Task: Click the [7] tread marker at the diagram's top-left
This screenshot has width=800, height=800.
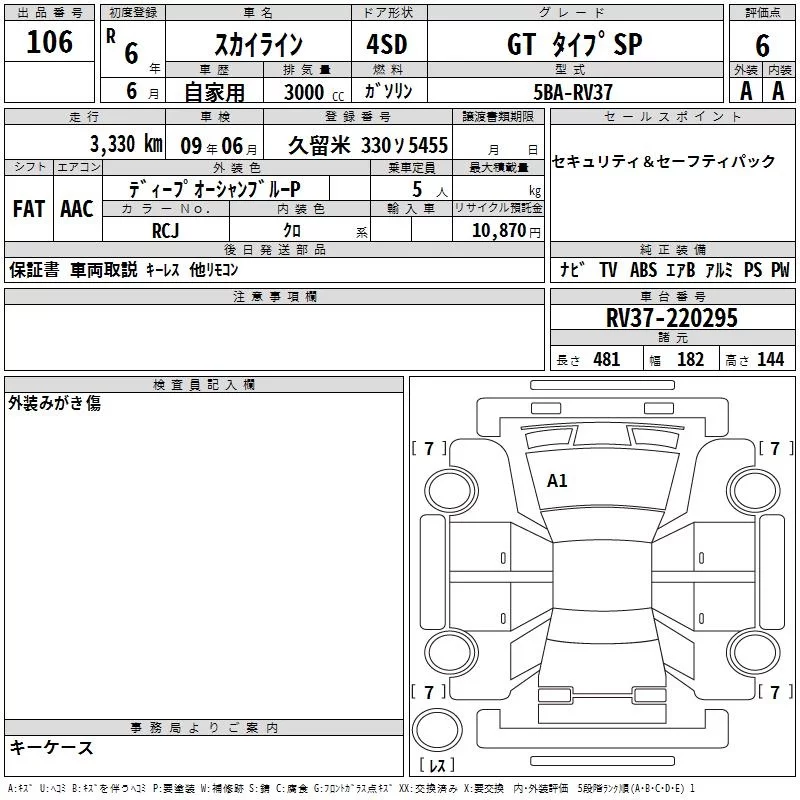Action: 429,448
